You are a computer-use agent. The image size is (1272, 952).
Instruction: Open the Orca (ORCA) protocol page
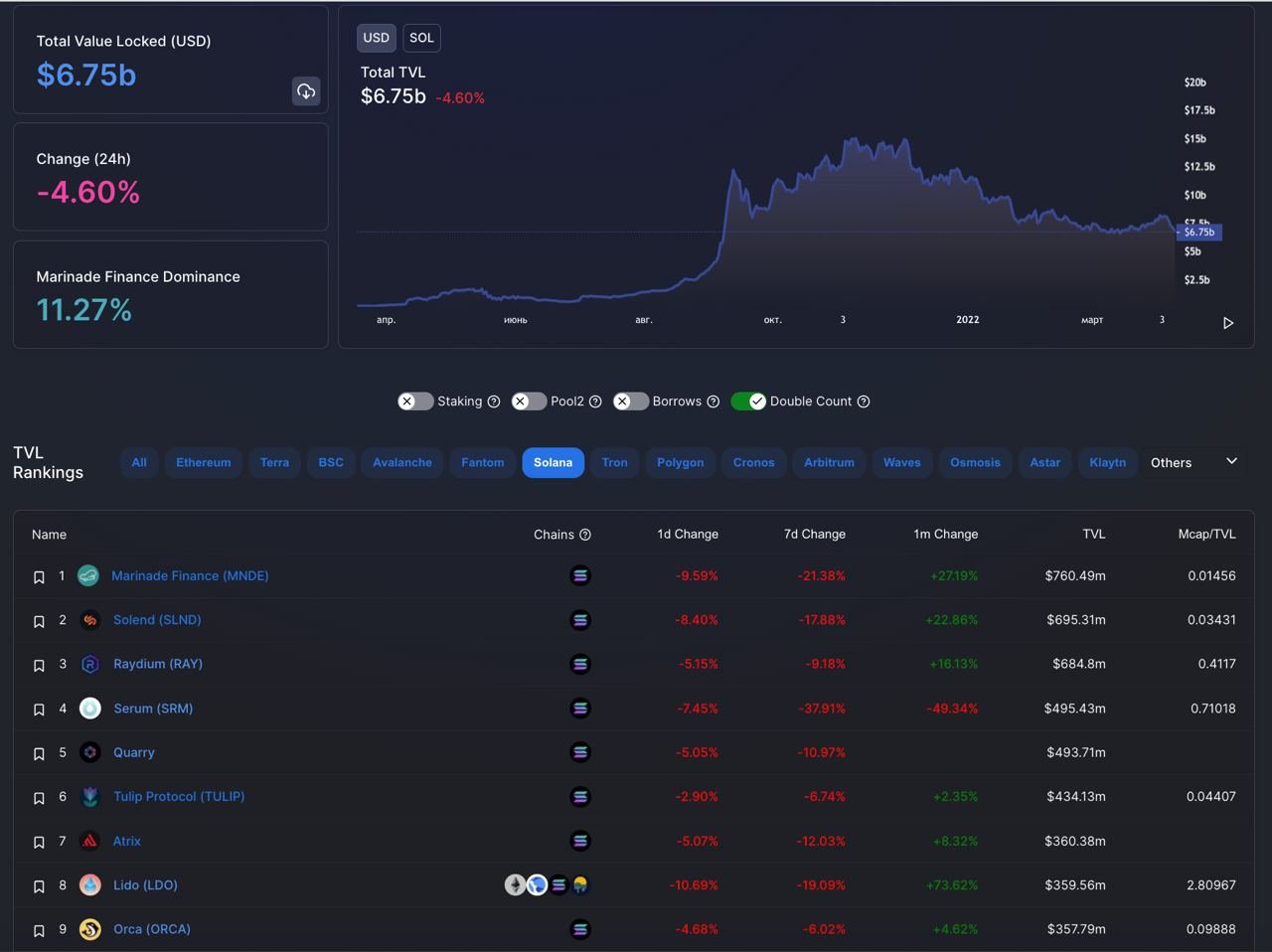coord(151,929)
